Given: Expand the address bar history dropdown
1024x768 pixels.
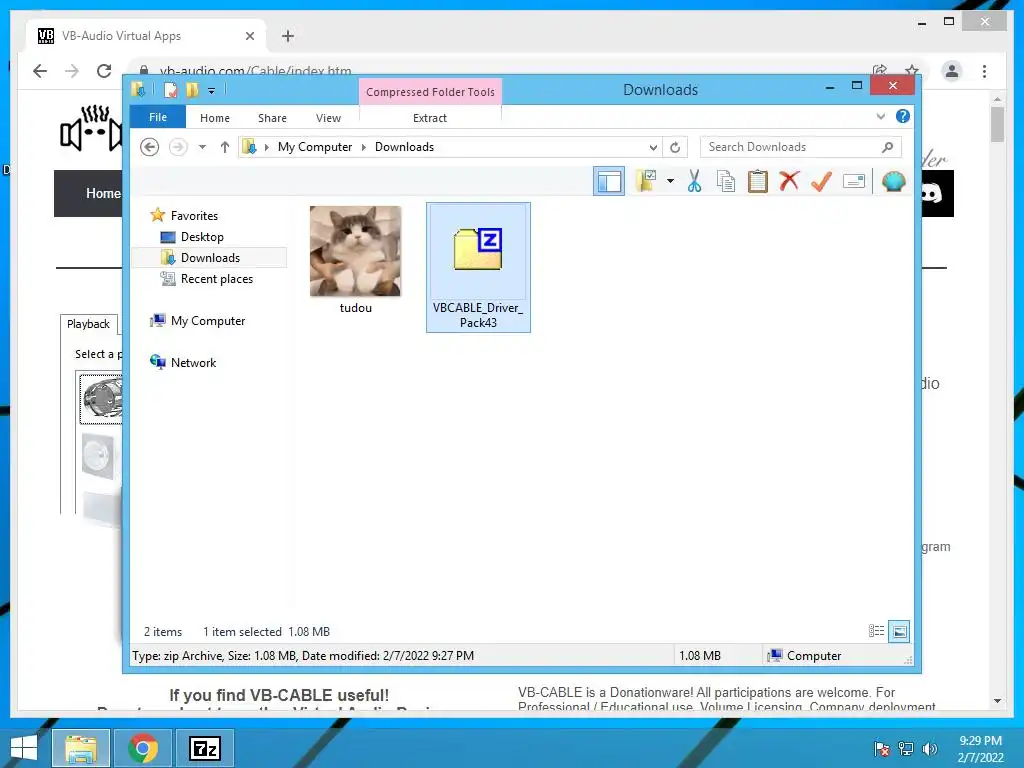Looking at the screenshot, I should point(652,147).
